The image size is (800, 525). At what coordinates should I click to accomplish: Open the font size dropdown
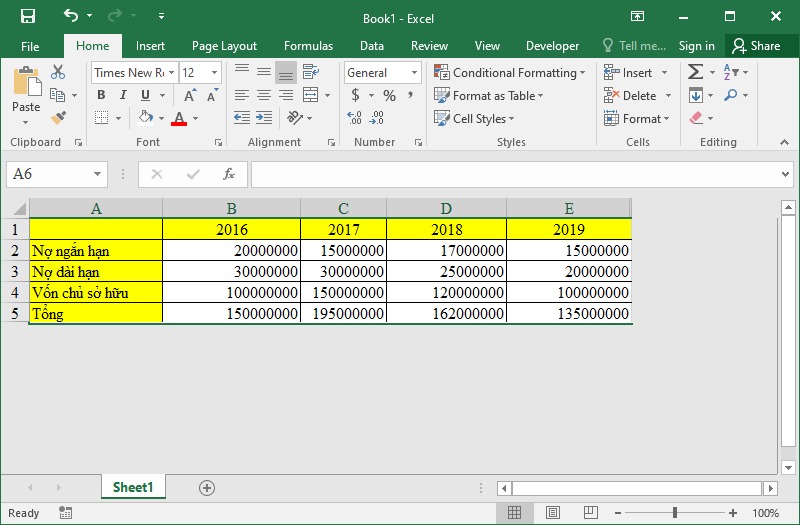pos(215,72)
